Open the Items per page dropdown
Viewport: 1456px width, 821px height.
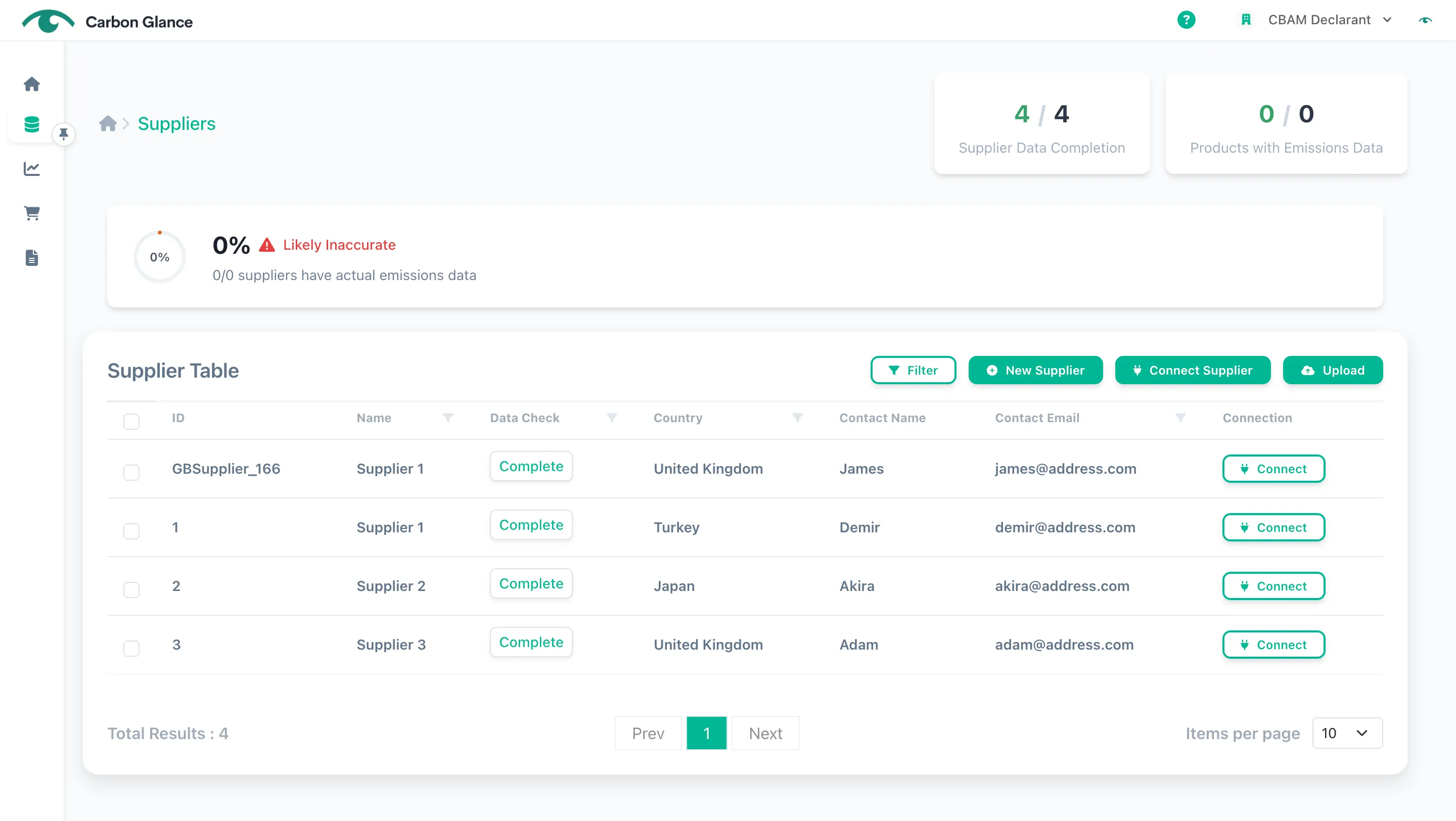click(1347, 733)
